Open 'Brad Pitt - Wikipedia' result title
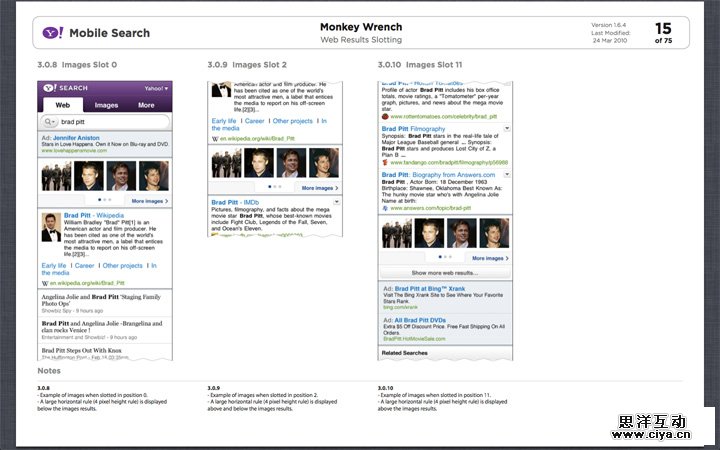 pyautogui.click(x=94, y=215)
